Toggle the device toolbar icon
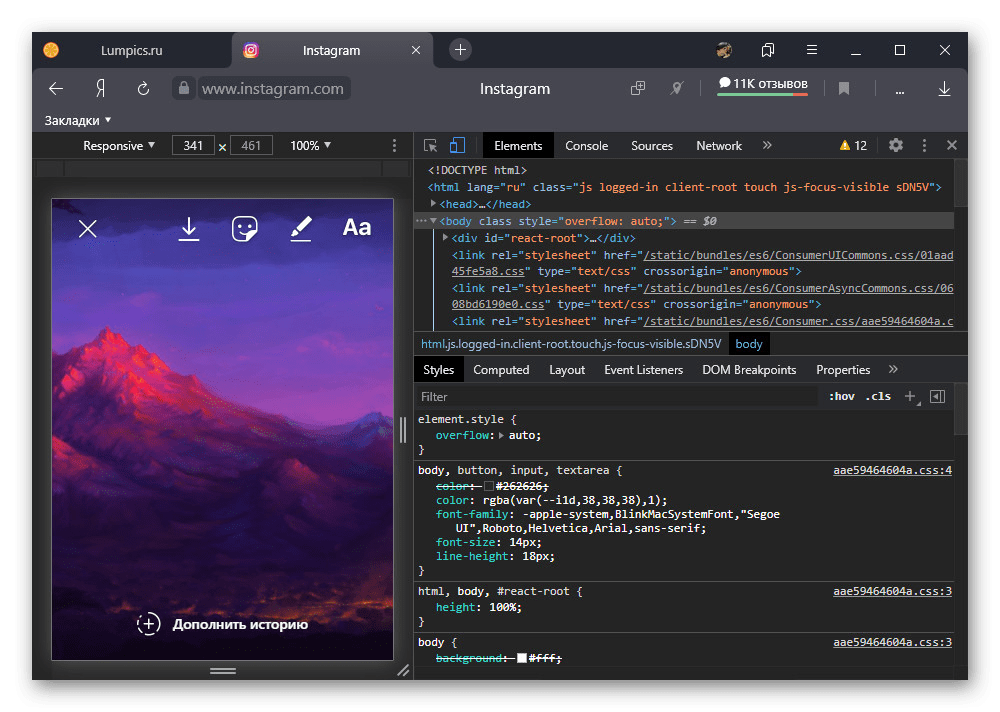The width and height of the screenshot is (1000, 712). click(457, 146)
